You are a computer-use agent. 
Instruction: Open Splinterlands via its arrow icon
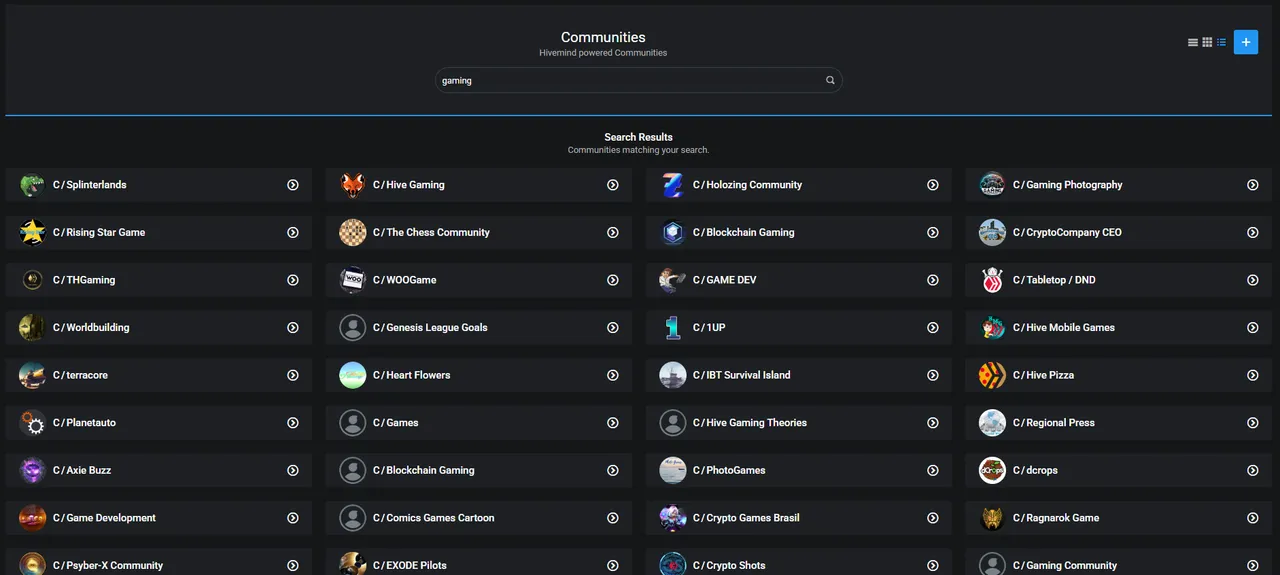293,185
